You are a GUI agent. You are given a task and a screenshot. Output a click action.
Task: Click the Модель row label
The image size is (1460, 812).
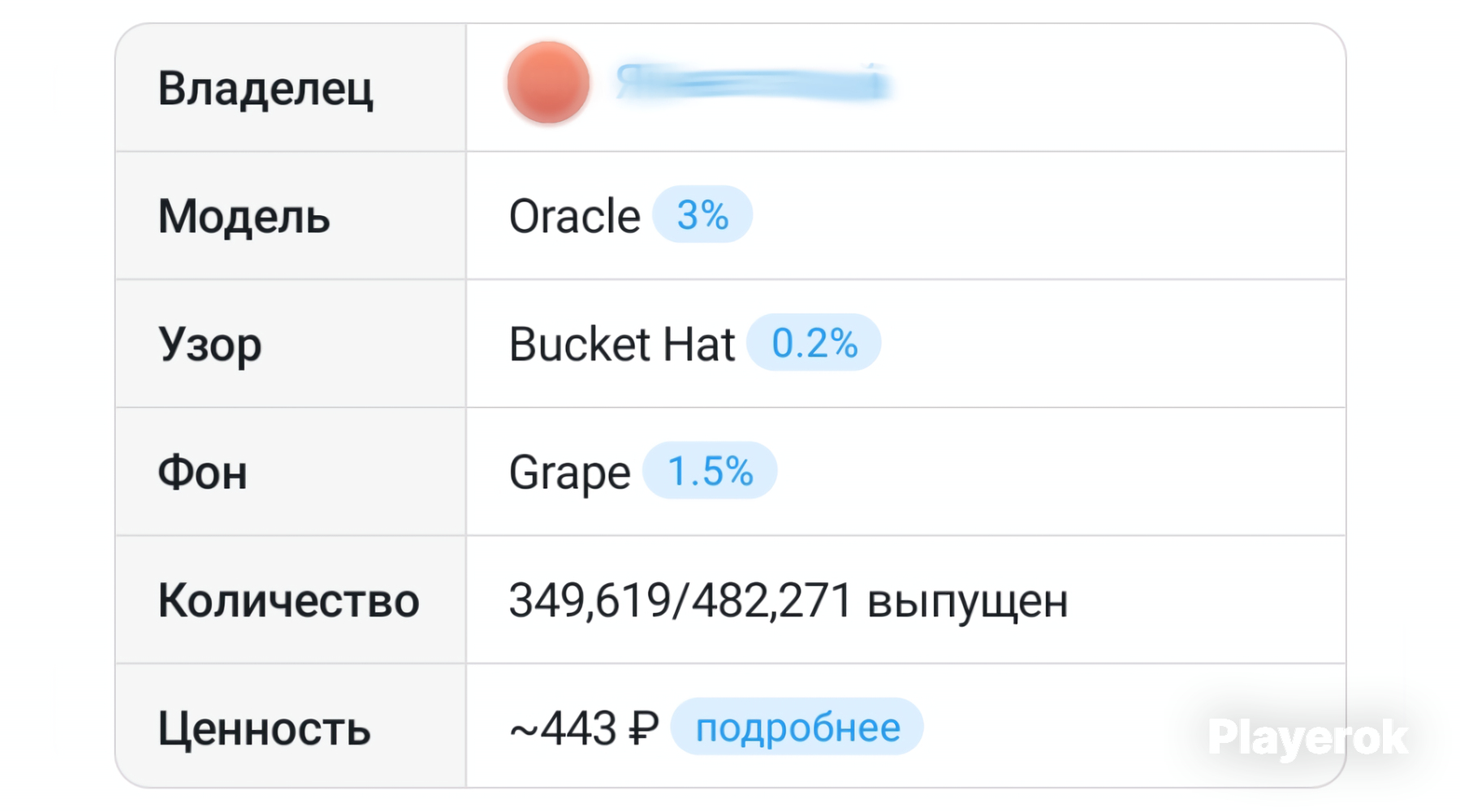click(244, 217)
